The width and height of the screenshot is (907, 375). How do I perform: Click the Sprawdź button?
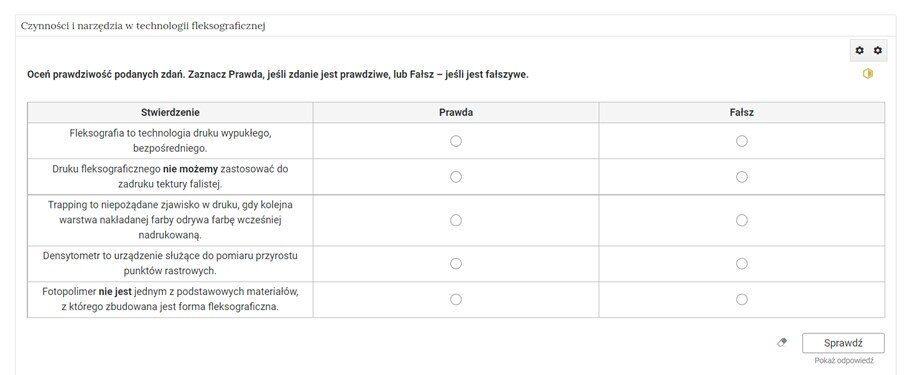pos(843,343)
